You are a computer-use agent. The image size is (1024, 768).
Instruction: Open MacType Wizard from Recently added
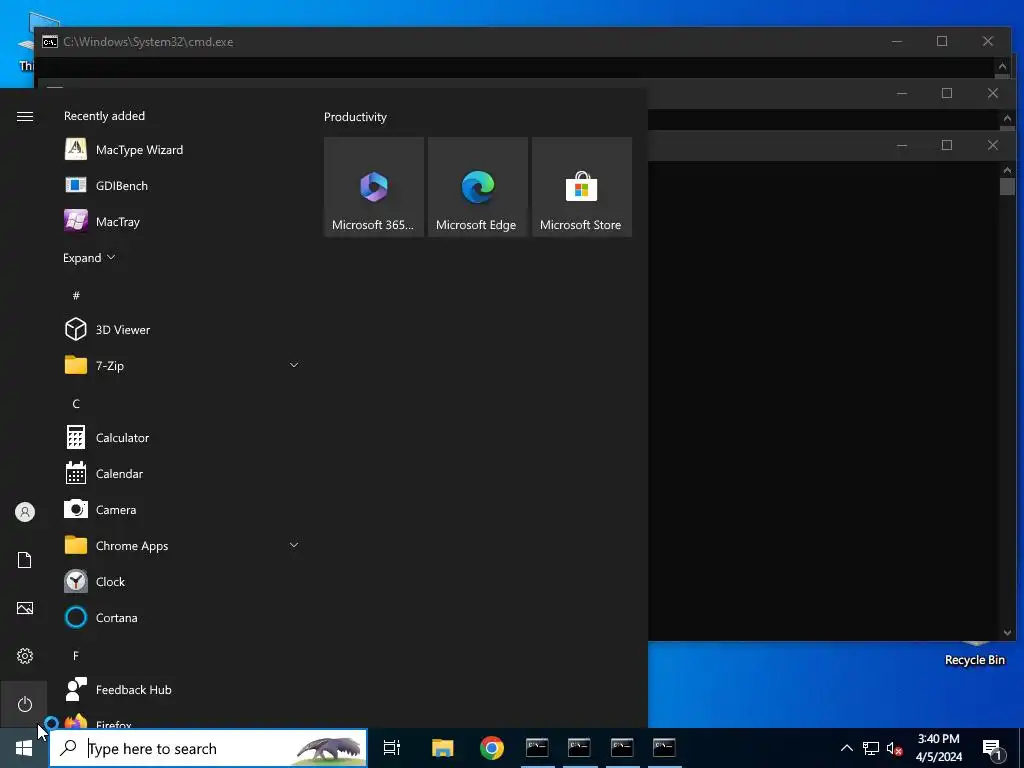[x=182, y=150]
